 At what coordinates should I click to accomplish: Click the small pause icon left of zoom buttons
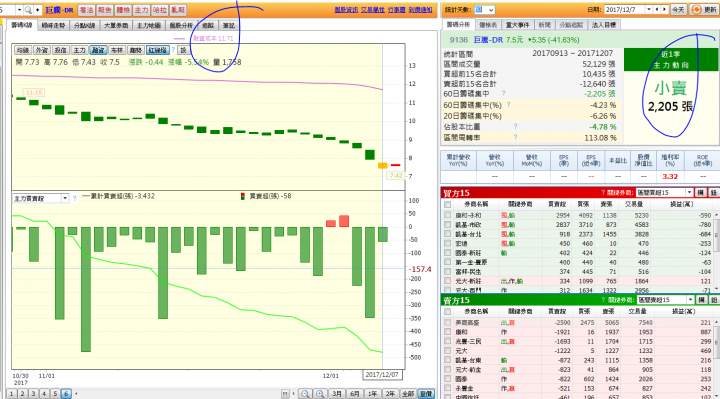click(285, 393)
